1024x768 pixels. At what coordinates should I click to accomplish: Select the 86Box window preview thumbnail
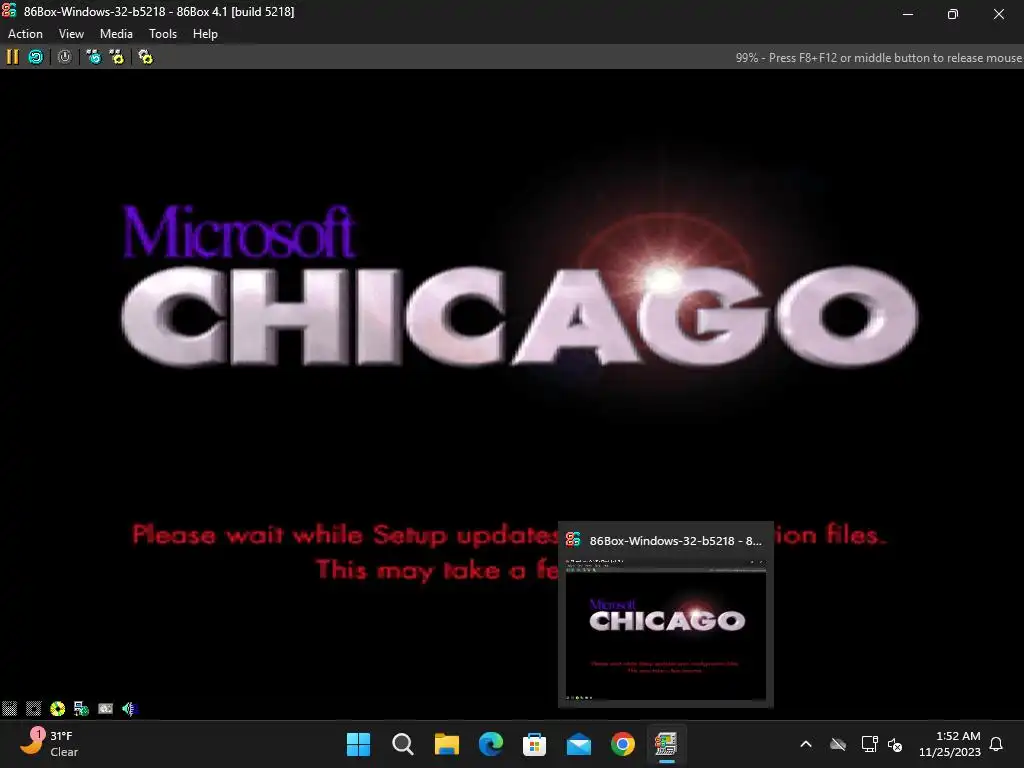click(665, 630)
